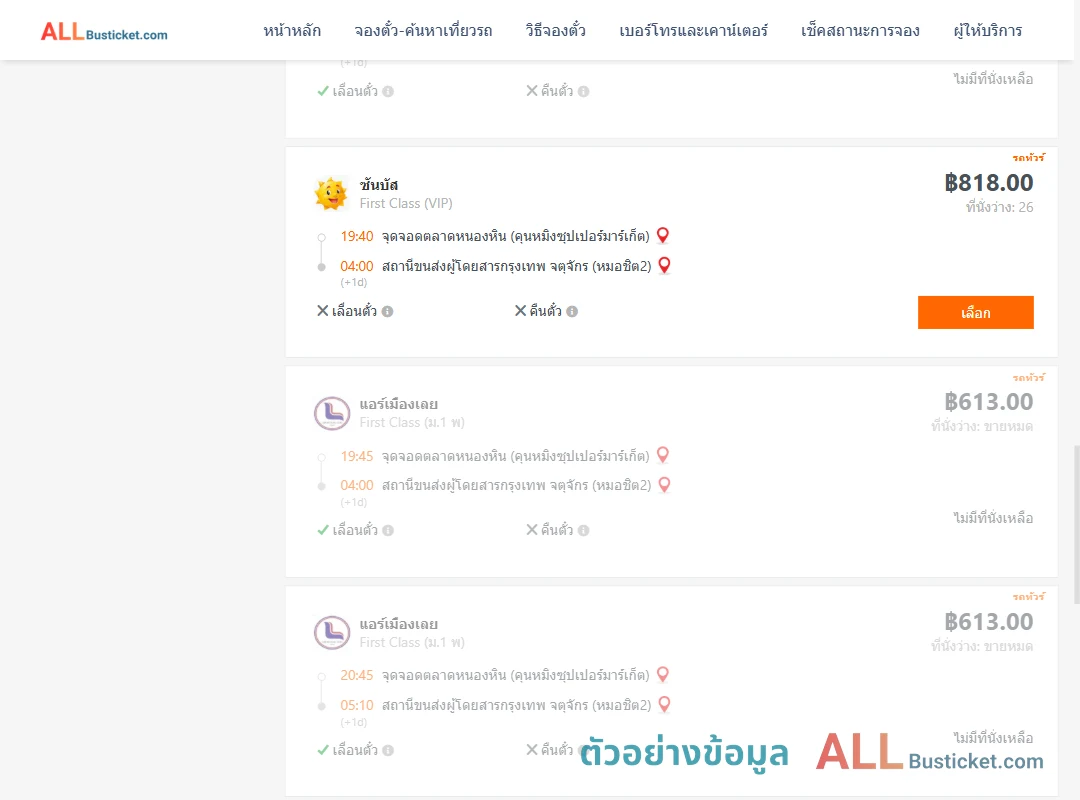Open the วิธีจองตั๋ว menu item

(x=555, y=31)
